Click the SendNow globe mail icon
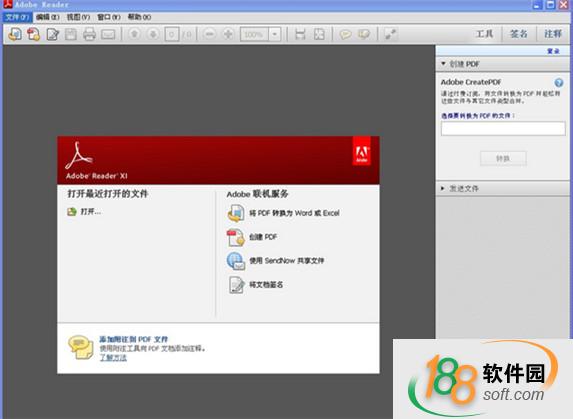Viewport: 573px width, 419px height. [236, 261]
